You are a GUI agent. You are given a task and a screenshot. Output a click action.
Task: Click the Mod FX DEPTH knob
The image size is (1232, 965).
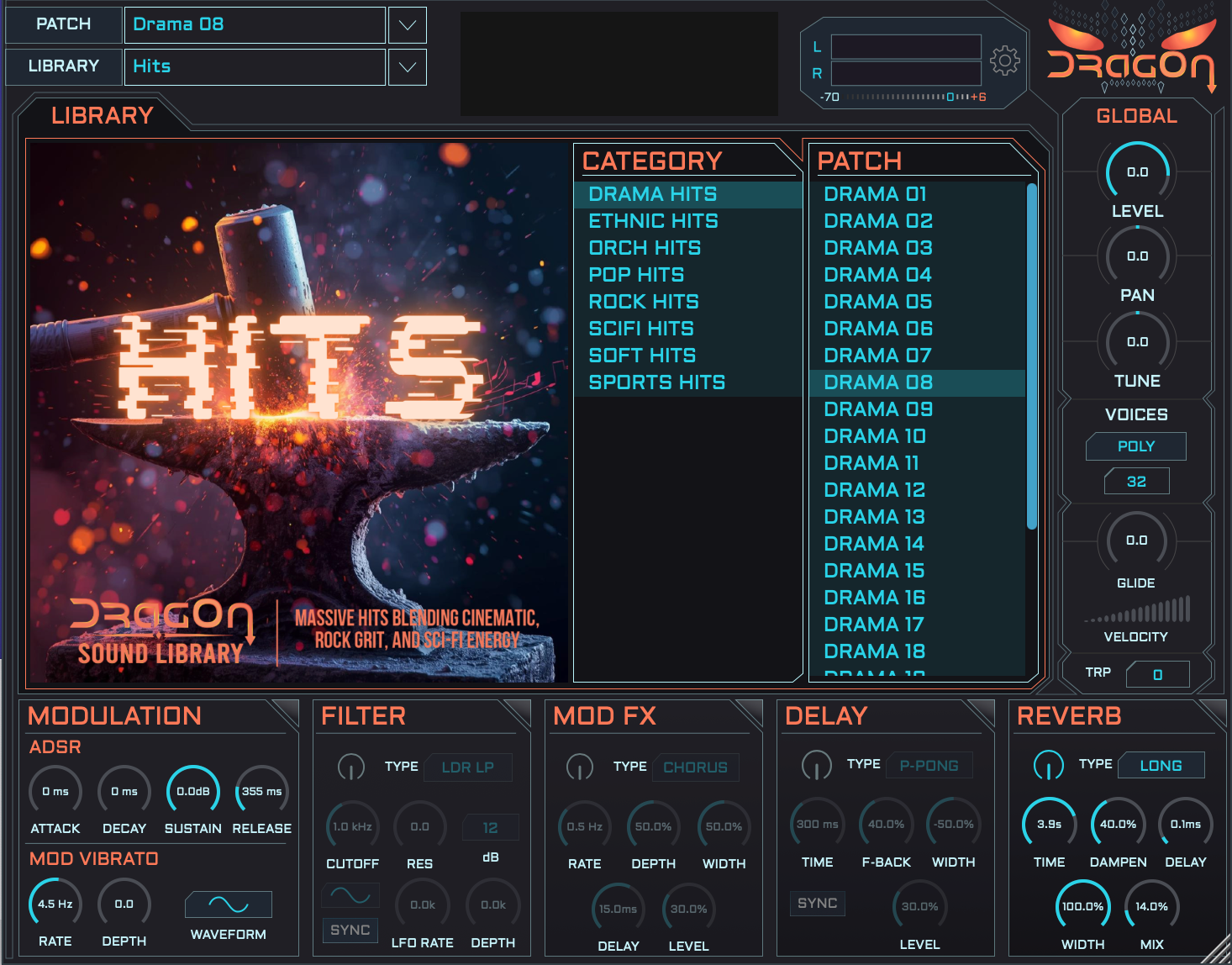tap(654, 827)
